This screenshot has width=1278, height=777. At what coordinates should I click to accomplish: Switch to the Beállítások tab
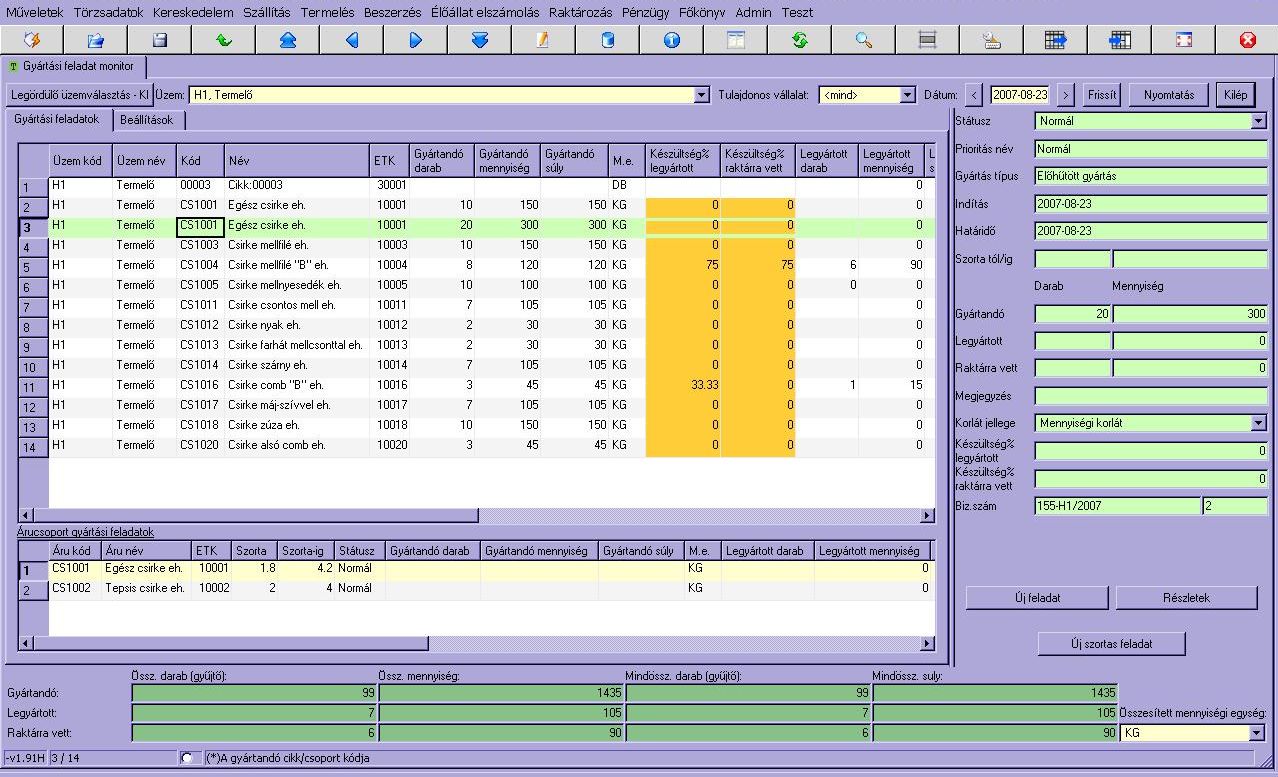146,120
